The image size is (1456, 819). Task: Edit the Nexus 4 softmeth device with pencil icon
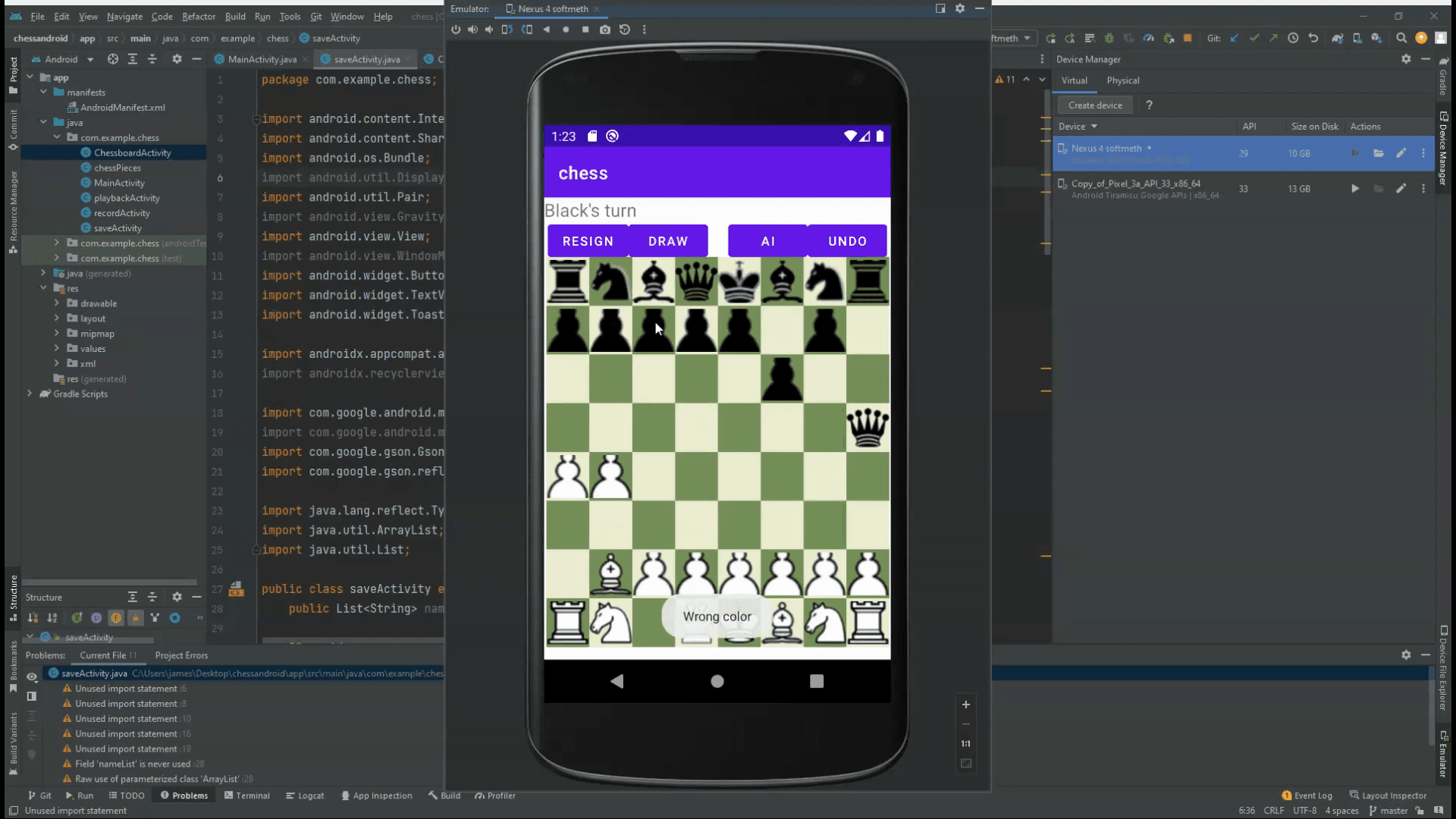tap(1401, 153)
